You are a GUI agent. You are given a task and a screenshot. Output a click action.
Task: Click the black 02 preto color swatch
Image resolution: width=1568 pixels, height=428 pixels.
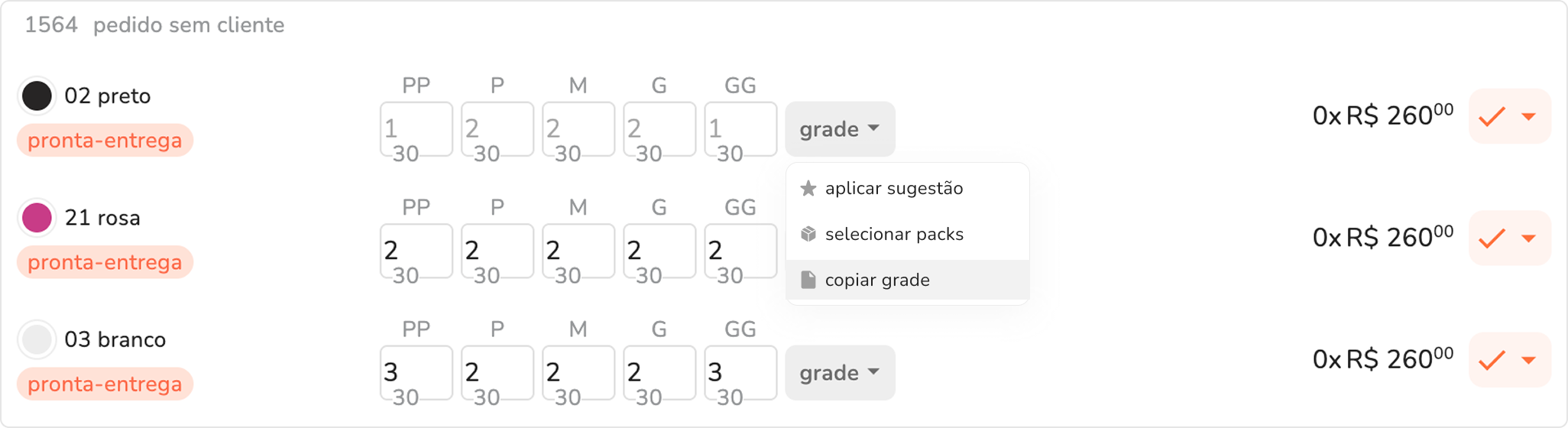37,96
